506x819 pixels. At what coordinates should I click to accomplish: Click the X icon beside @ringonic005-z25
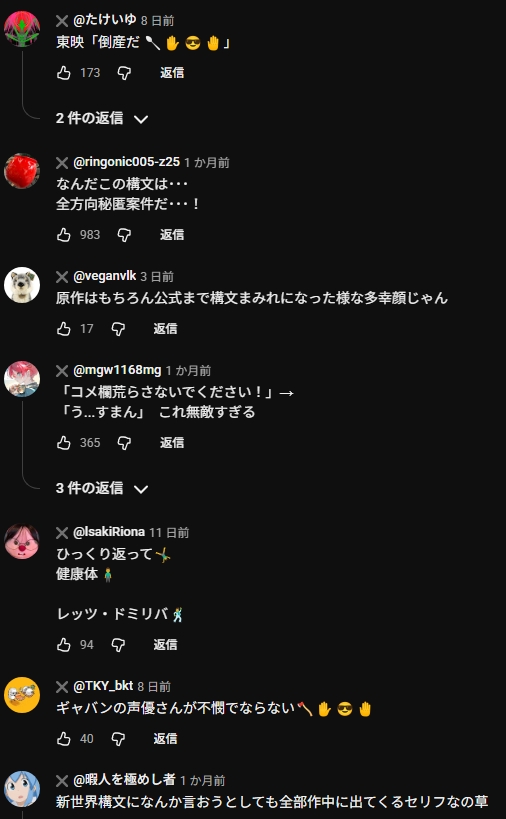tap(62, 163)
